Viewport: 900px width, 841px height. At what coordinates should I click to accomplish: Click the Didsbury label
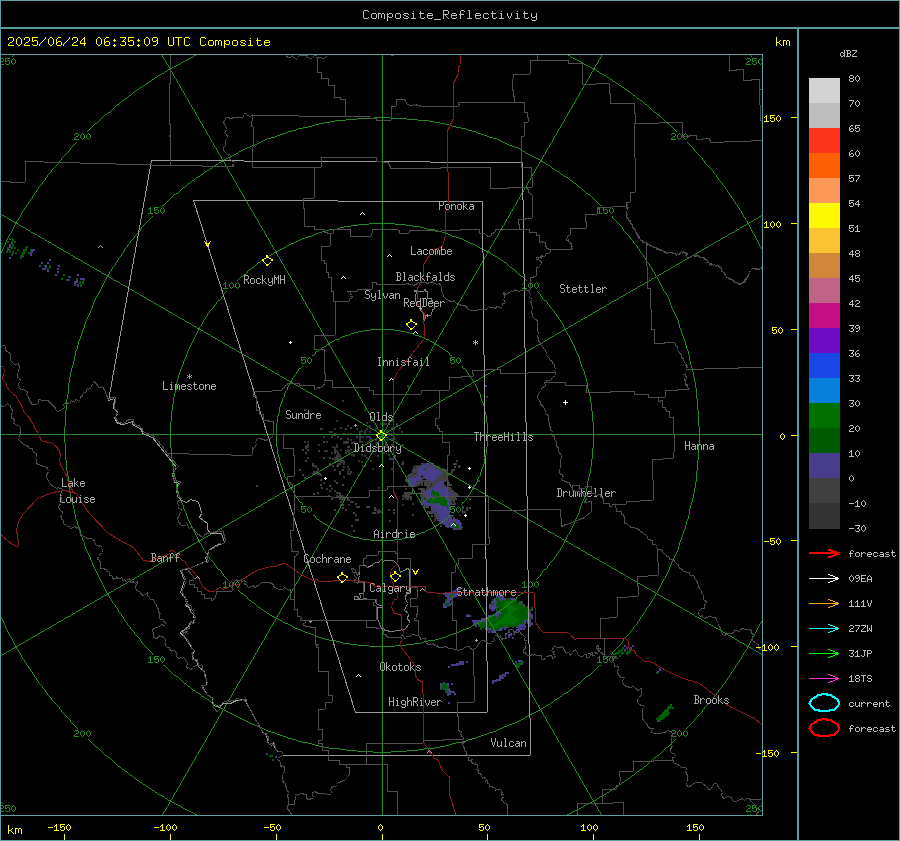point(378,448)
